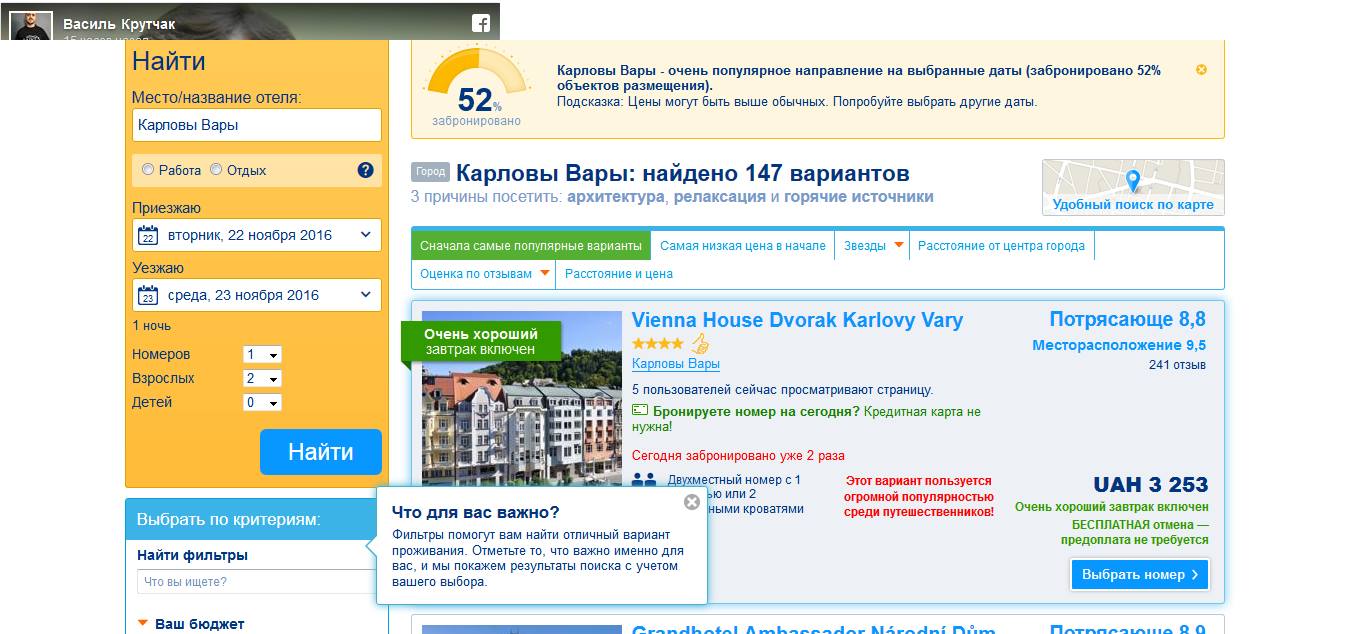Viewport: 1349px width, 634px height.
Task: Select the 'Работа' radio button
Action: pos(148,170)
